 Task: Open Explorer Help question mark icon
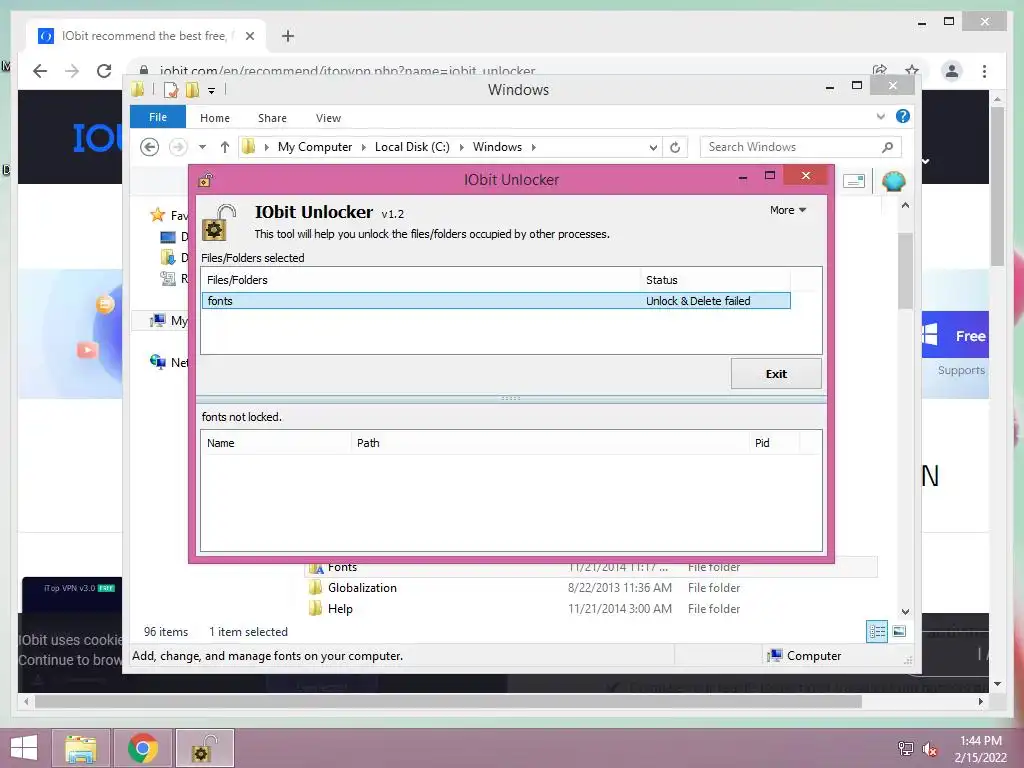(x=903, y=116)
